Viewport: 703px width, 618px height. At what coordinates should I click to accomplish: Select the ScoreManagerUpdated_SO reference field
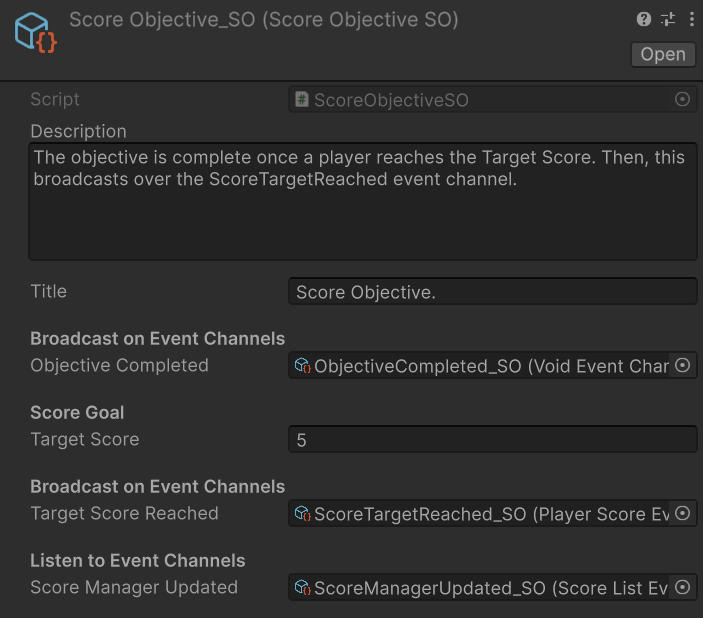[x=480, y=588]
